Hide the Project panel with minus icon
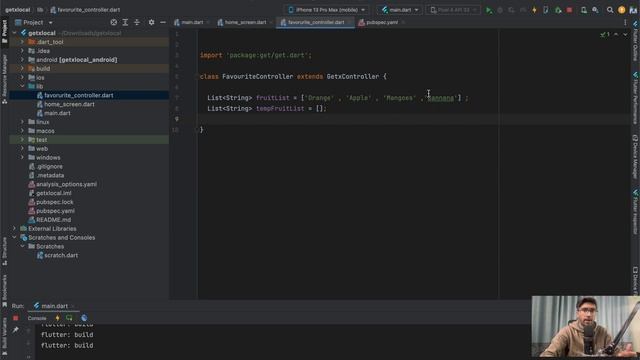 pyautogui.click(x=163, y=22)
